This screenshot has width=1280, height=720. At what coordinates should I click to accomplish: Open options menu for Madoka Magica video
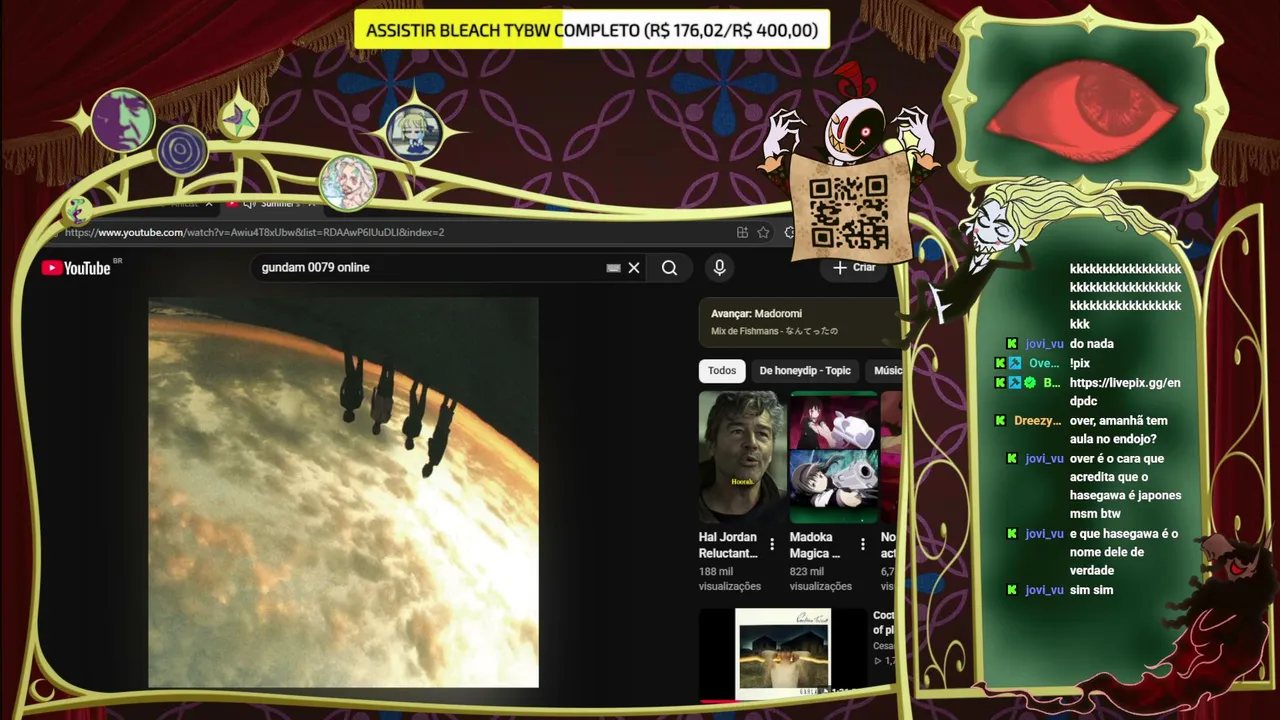(863, 545)
